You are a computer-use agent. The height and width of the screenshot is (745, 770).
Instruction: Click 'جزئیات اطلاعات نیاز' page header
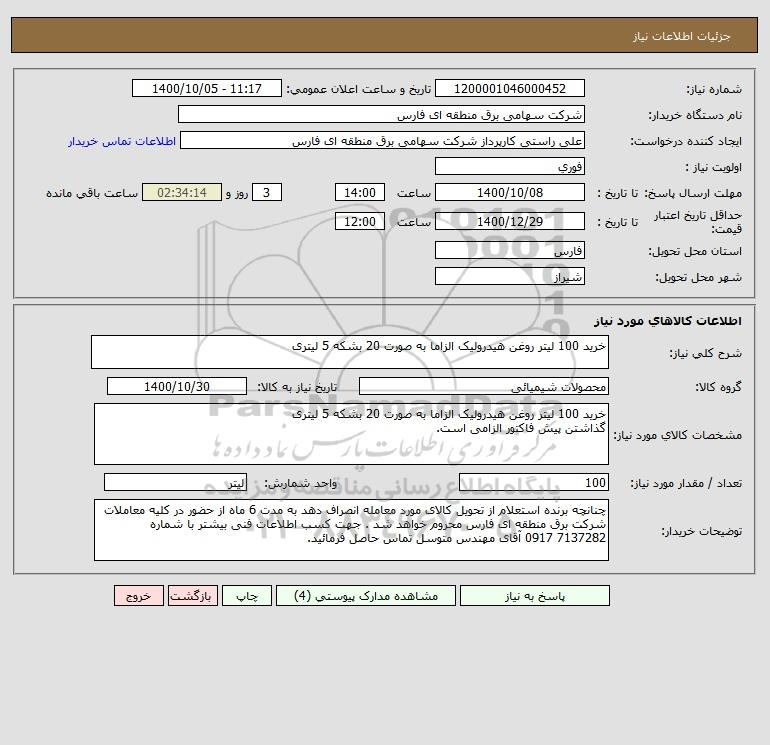[x=682, y=36]
